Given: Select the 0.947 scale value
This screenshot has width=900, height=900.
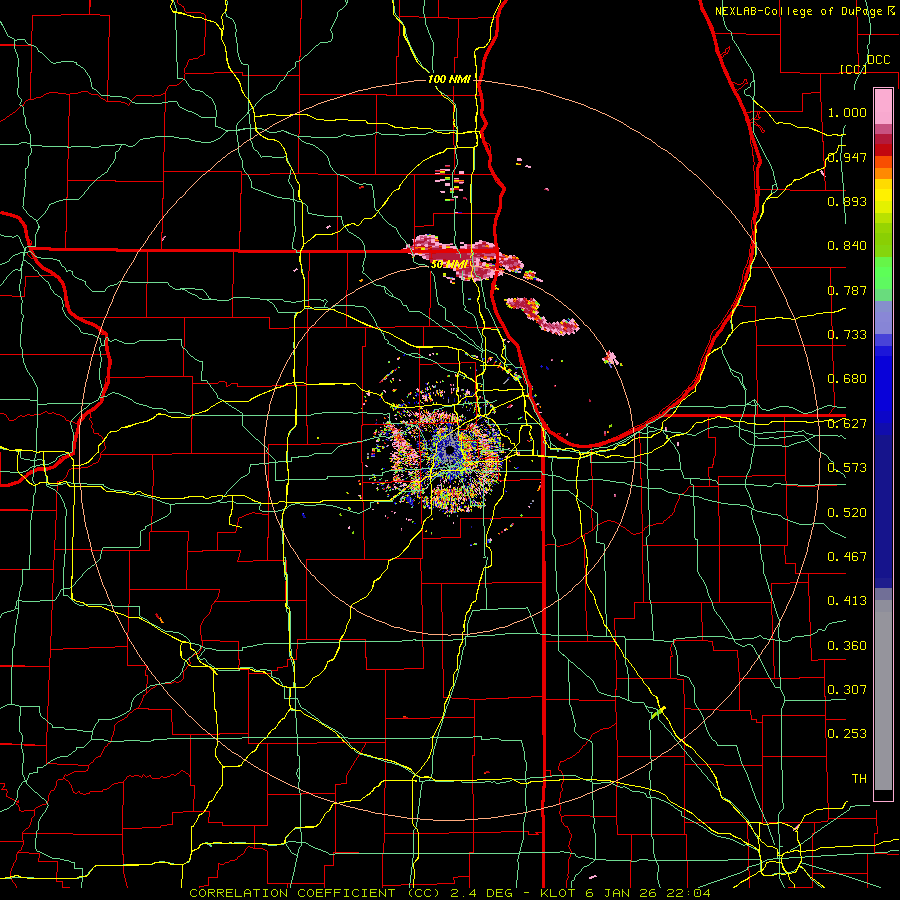Looking at the screenshot, I should point(847,157).
